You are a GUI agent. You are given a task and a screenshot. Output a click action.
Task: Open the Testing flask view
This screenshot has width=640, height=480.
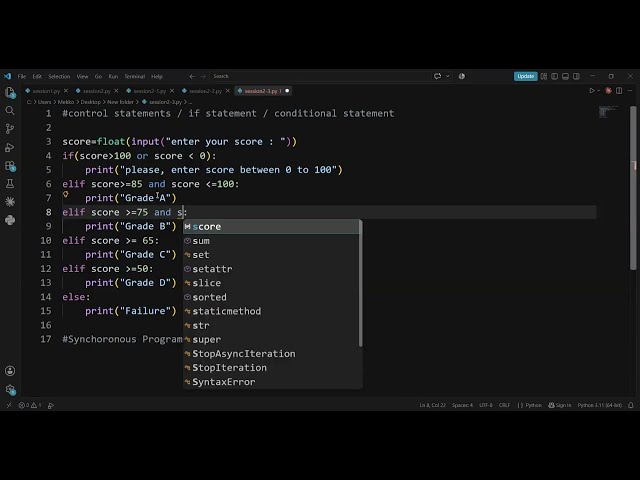point(10,184)
